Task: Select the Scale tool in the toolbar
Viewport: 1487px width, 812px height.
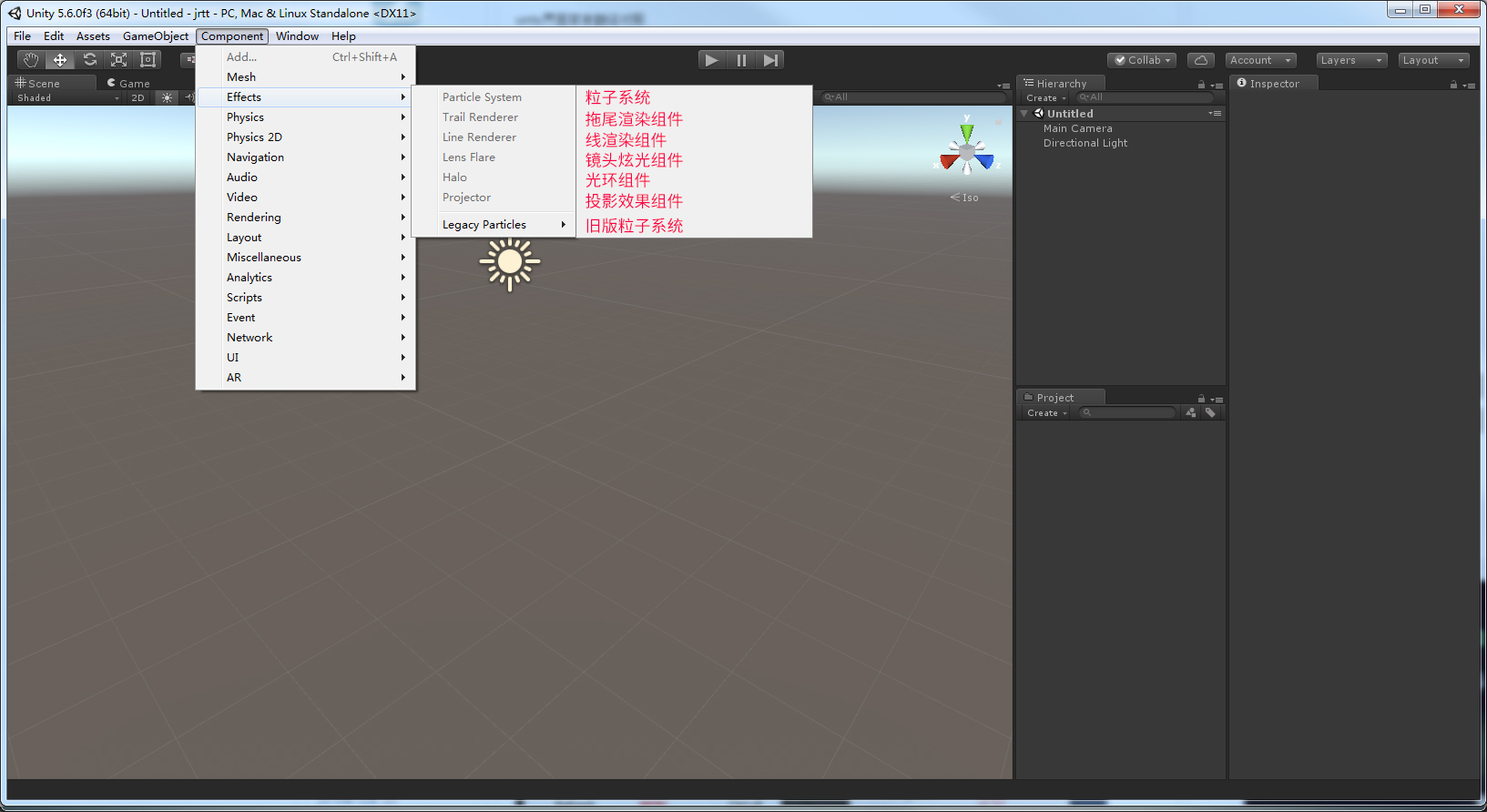Action: pos(118,60)
